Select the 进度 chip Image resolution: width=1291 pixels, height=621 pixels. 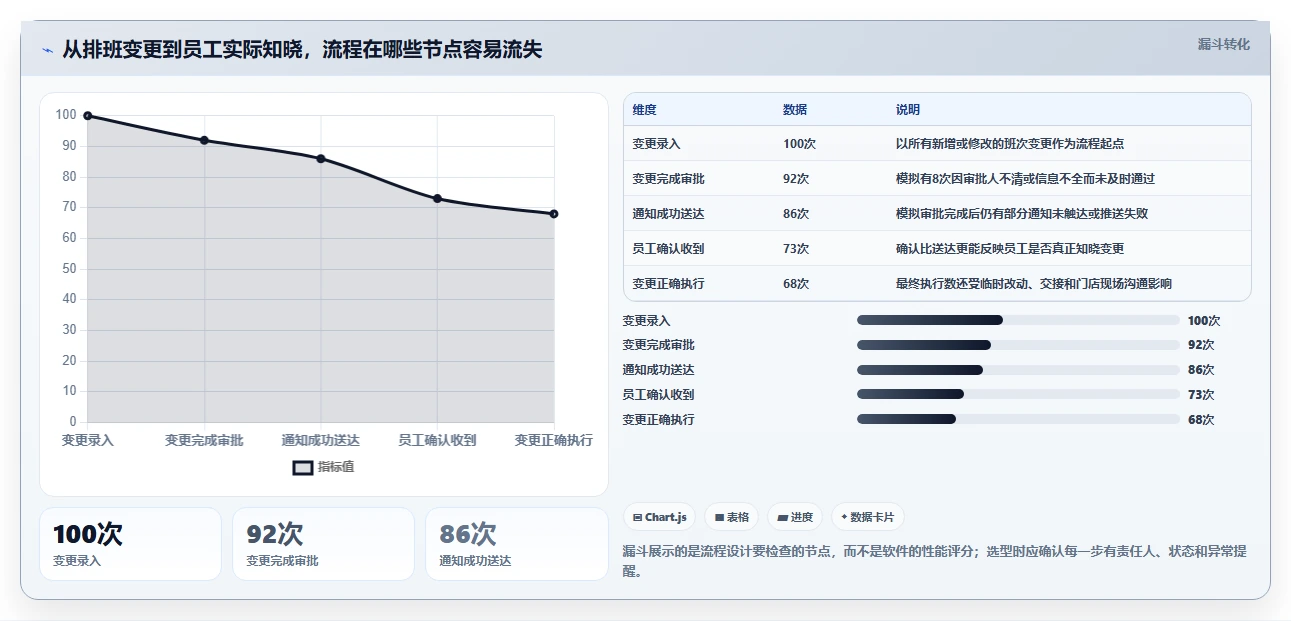click(x=795, y=517)
